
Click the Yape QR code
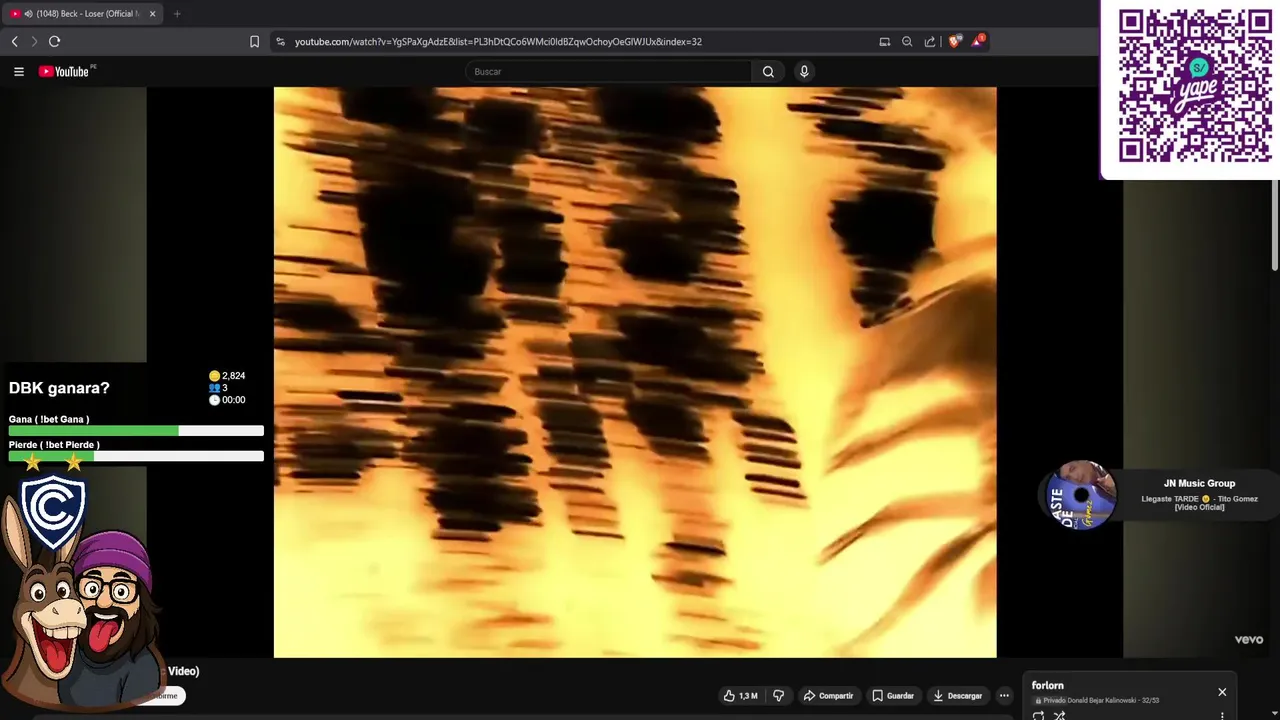[1194, 86]
